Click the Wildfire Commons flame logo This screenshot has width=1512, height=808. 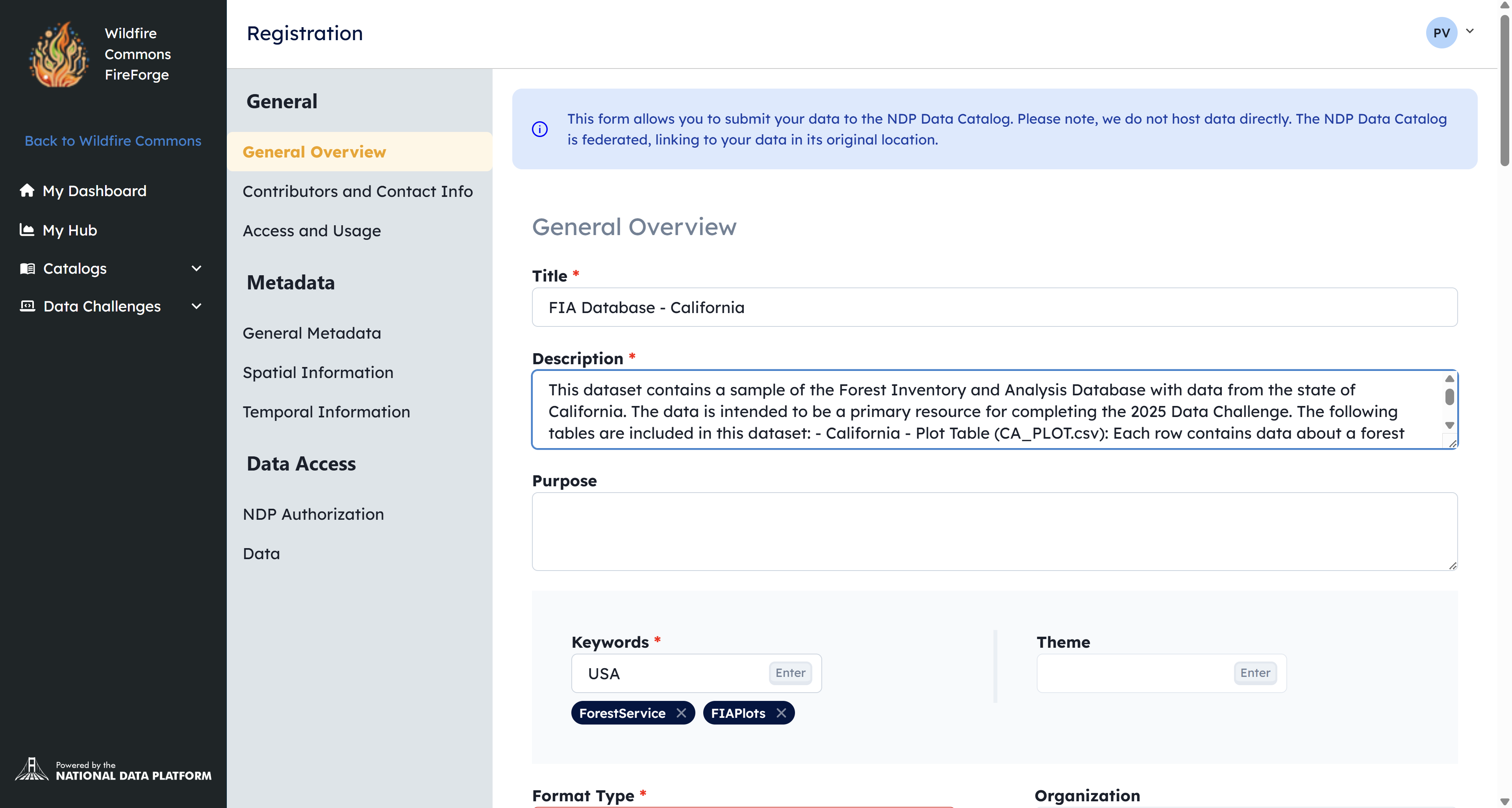[x=59, y=55]
